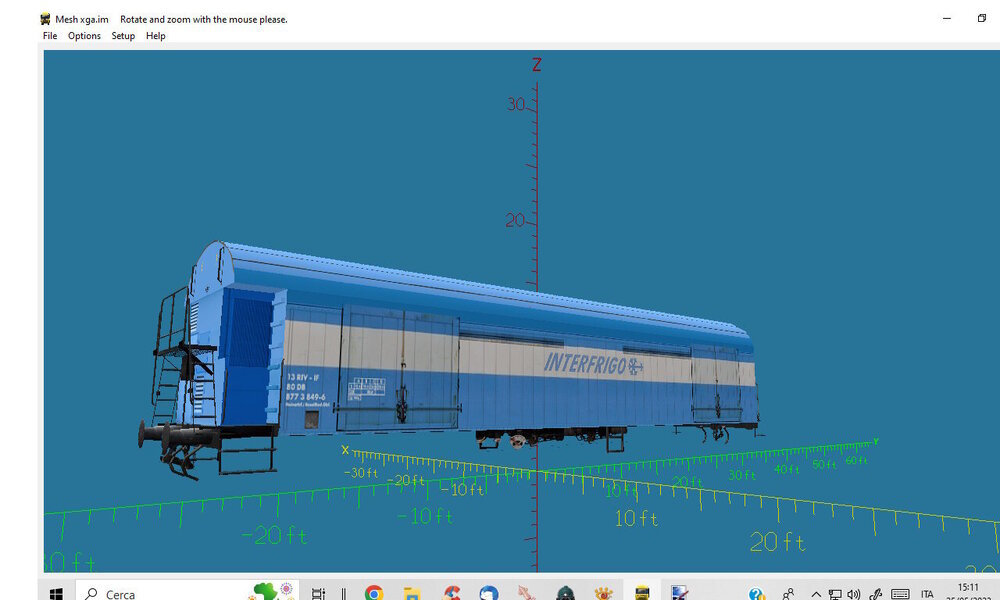Open the people icon in the taskbar
The width and height of the screenshot is (1000, 600).
(x=788, y=594)
